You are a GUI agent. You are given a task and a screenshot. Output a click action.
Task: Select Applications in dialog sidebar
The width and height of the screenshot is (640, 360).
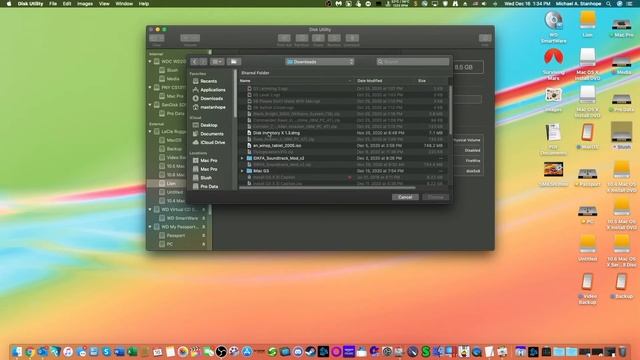tap(213, 90)
